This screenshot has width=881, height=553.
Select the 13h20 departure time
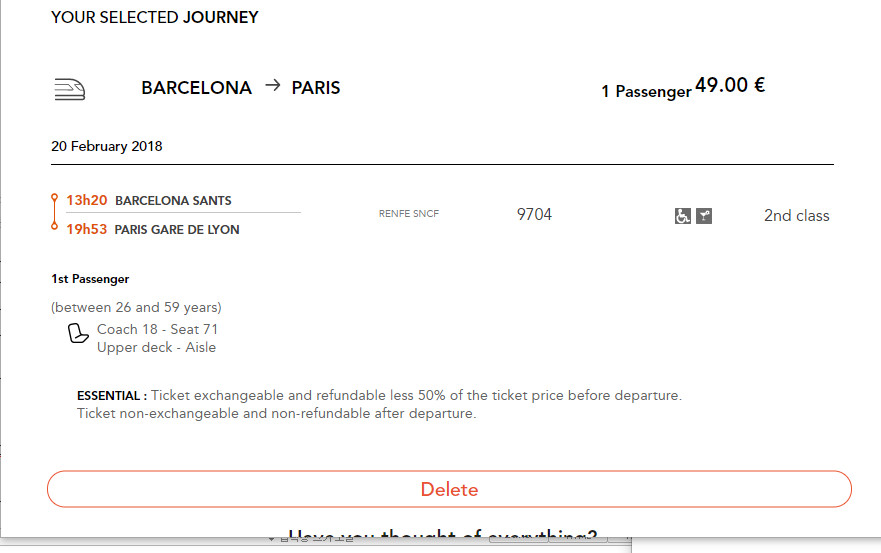[x=86, y=200]
